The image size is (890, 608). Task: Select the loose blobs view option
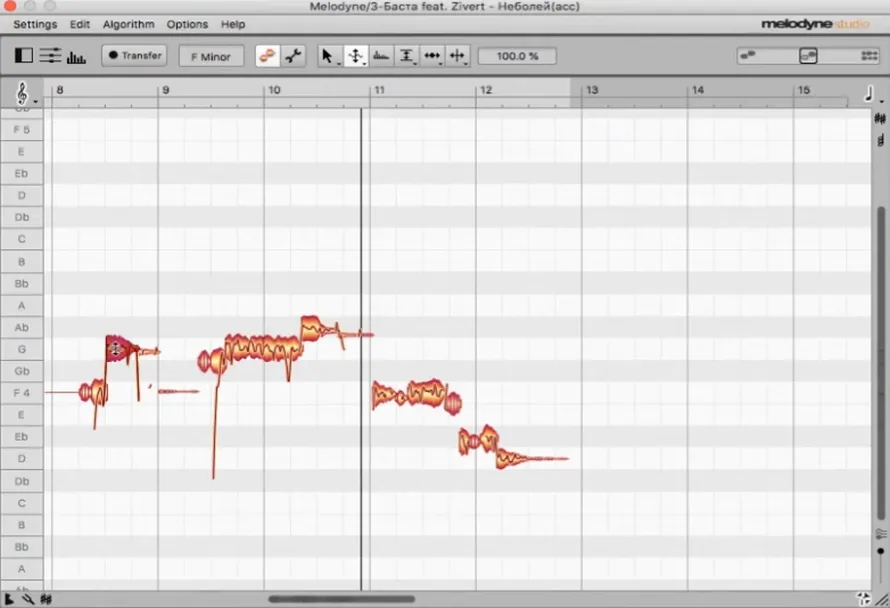point(748,55)
